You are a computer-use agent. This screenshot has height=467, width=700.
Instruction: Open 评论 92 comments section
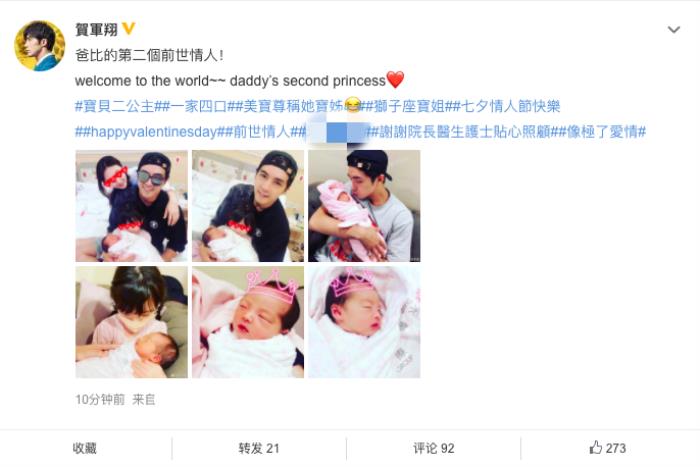click(433, 448)
